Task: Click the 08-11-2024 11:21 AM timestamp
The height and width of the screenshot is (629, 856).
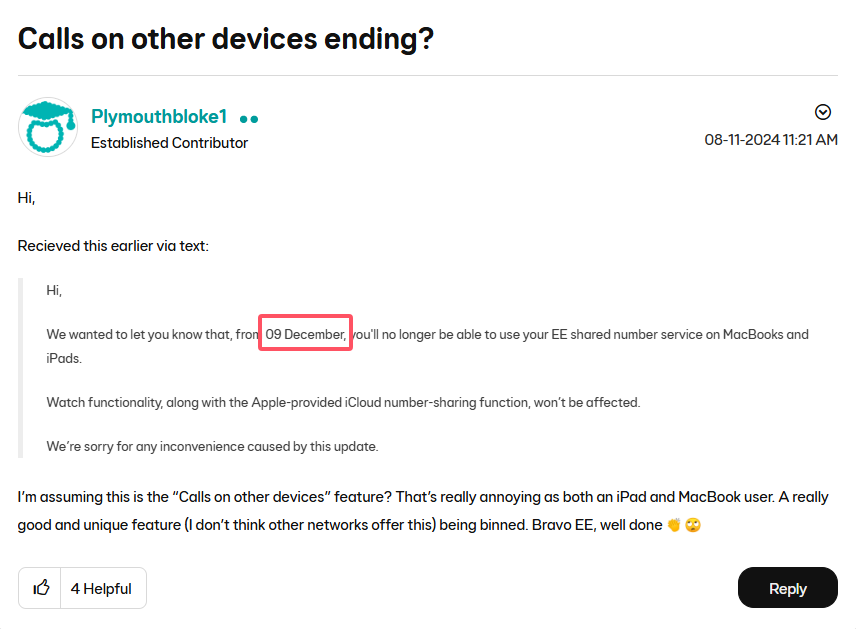Action: point(771,140)
